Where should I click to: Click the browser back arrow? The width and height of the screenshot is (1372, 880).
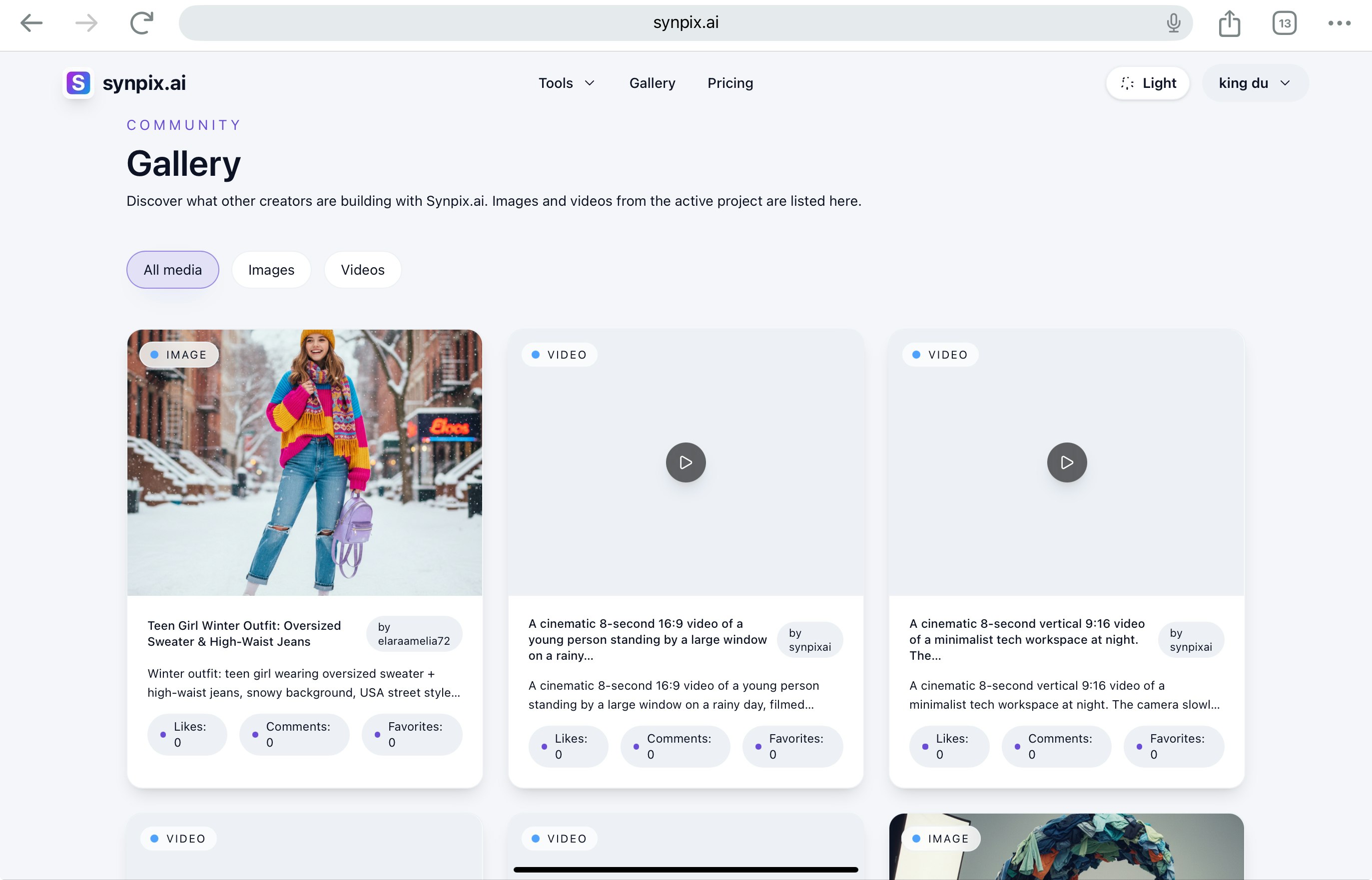32,23
